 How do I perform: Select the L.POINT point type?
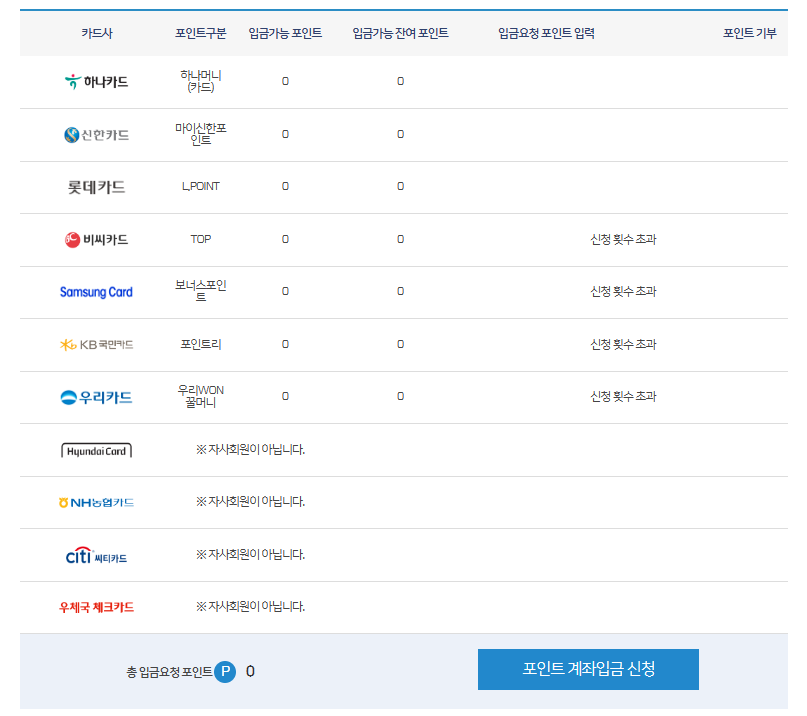pyautogui.click(x=201, y=186)
